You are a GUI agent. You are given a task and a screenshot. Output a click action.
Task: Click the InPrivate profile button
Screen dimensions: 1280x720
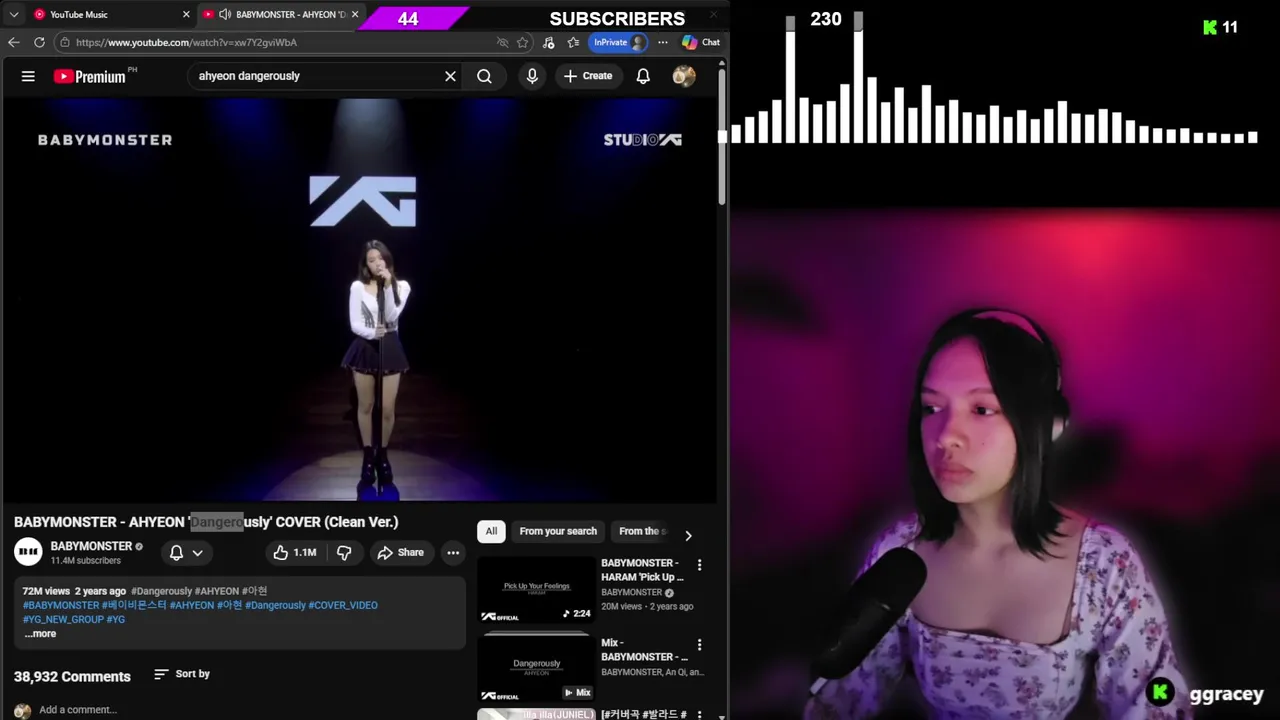[x=619, y=42]
